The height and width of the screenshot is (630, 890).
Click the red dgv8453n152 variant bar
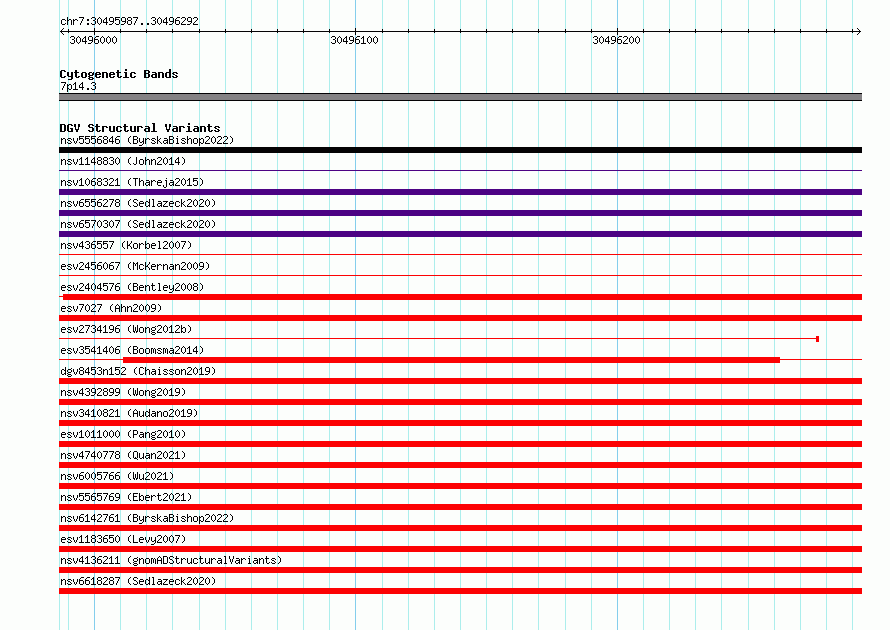tap(460, 381)
